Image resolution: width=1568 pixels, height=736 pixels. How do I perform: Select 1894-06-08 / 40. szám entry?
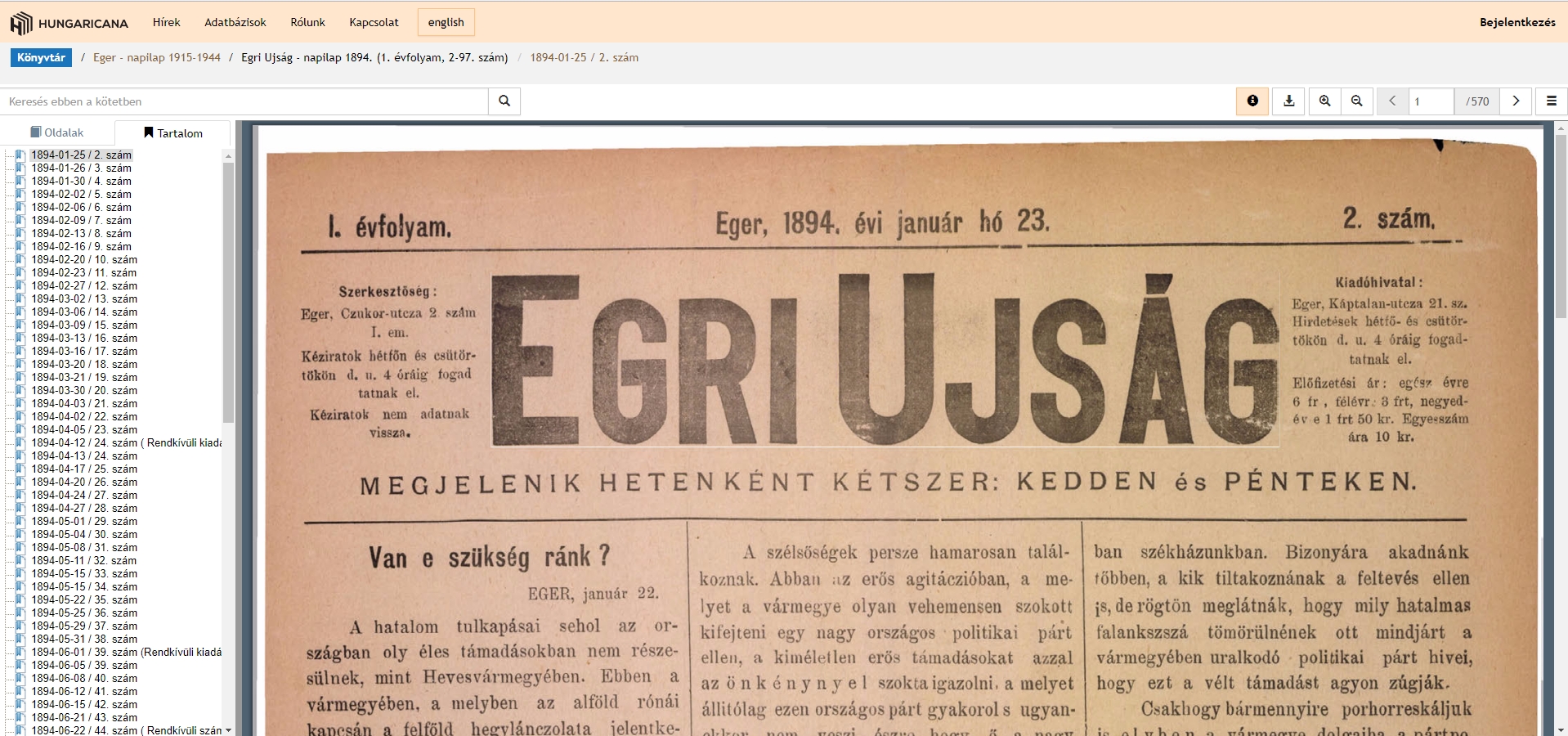coord(84,678)
